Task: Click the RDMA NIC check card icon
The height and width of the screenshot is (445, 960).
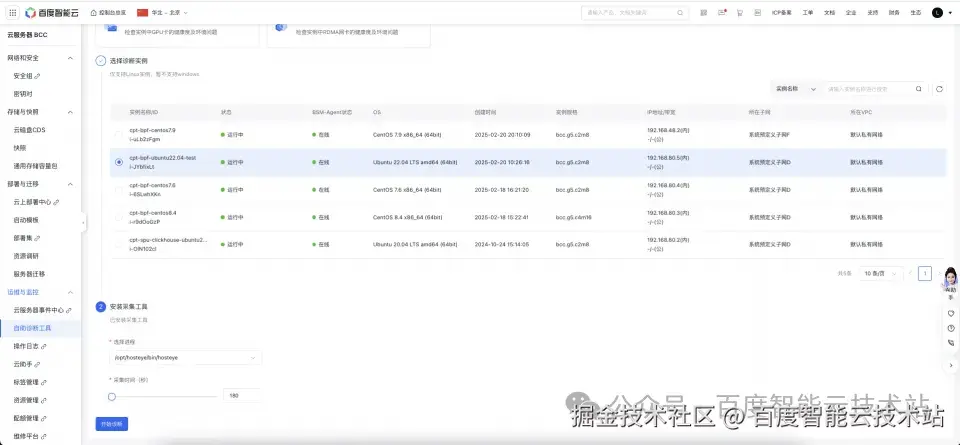Action: coord(281,26)
